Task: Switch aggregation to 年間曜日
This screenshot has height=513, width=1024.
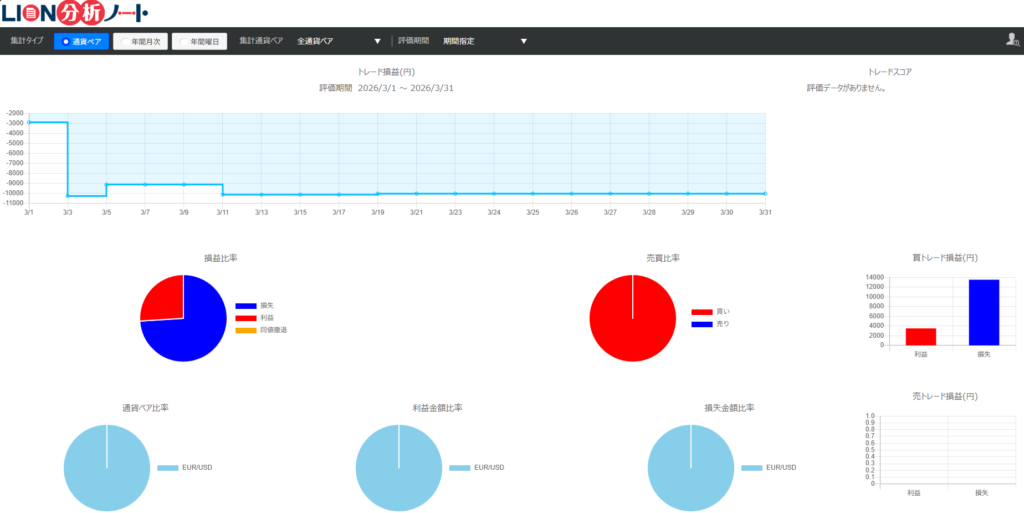Action: click(x=200, y=41)
